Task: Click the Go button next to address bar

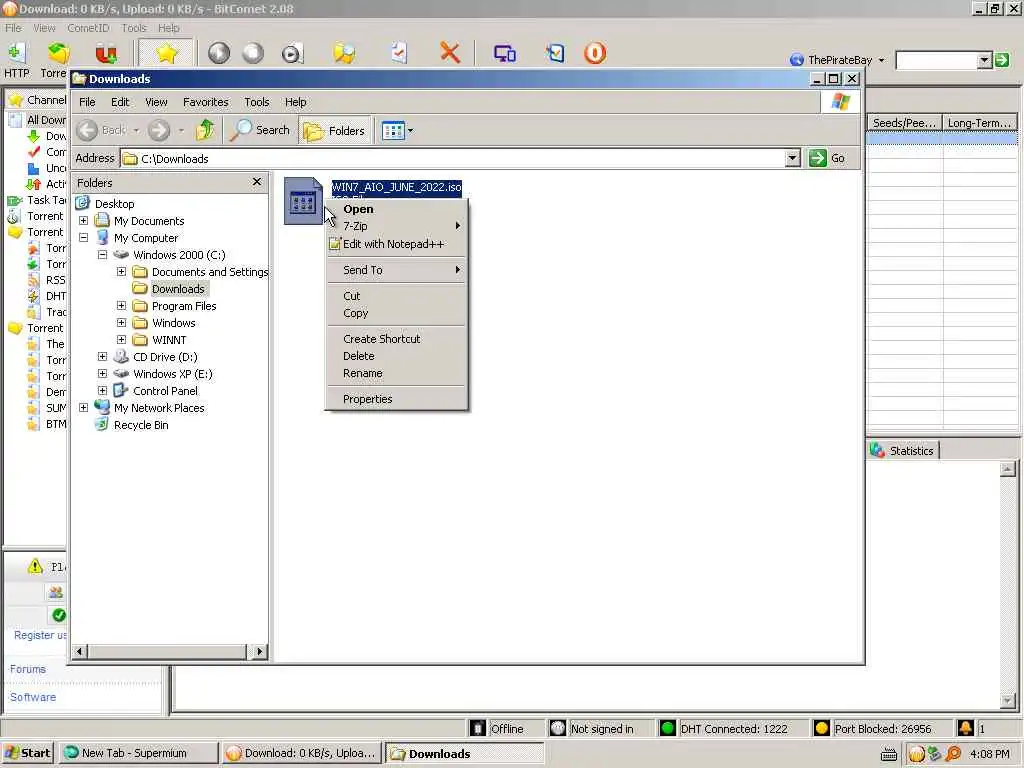Action: tap(827, 158)
